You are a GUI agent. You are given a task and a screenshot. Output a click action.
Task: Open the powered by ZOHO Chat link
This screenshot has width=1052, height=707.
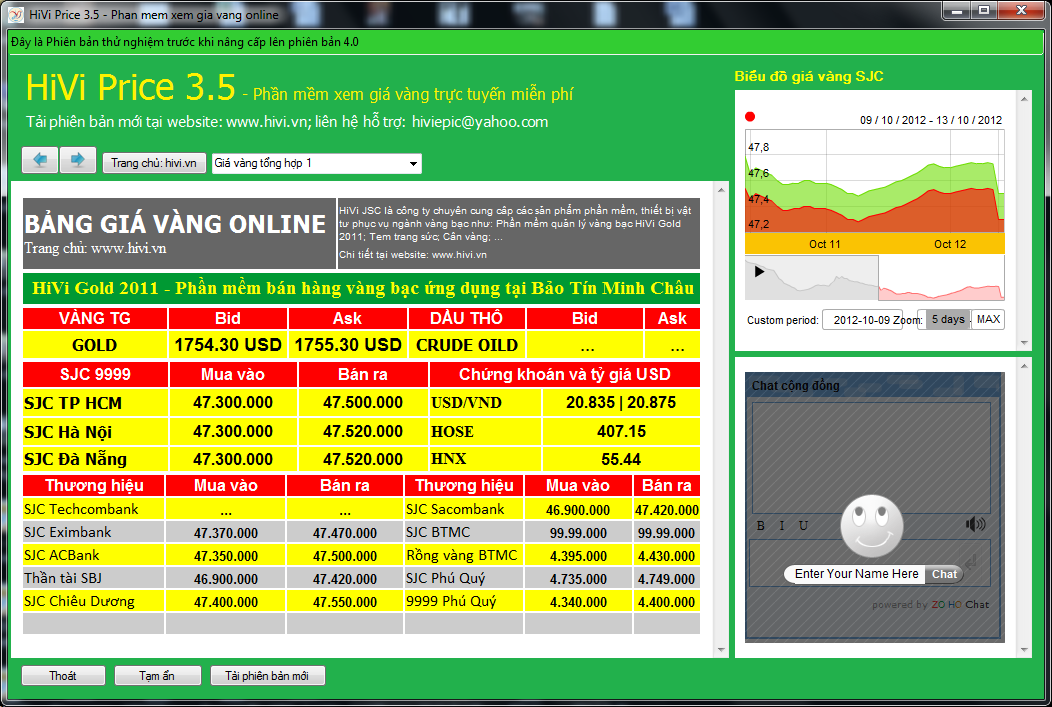[x=930, y=604]
